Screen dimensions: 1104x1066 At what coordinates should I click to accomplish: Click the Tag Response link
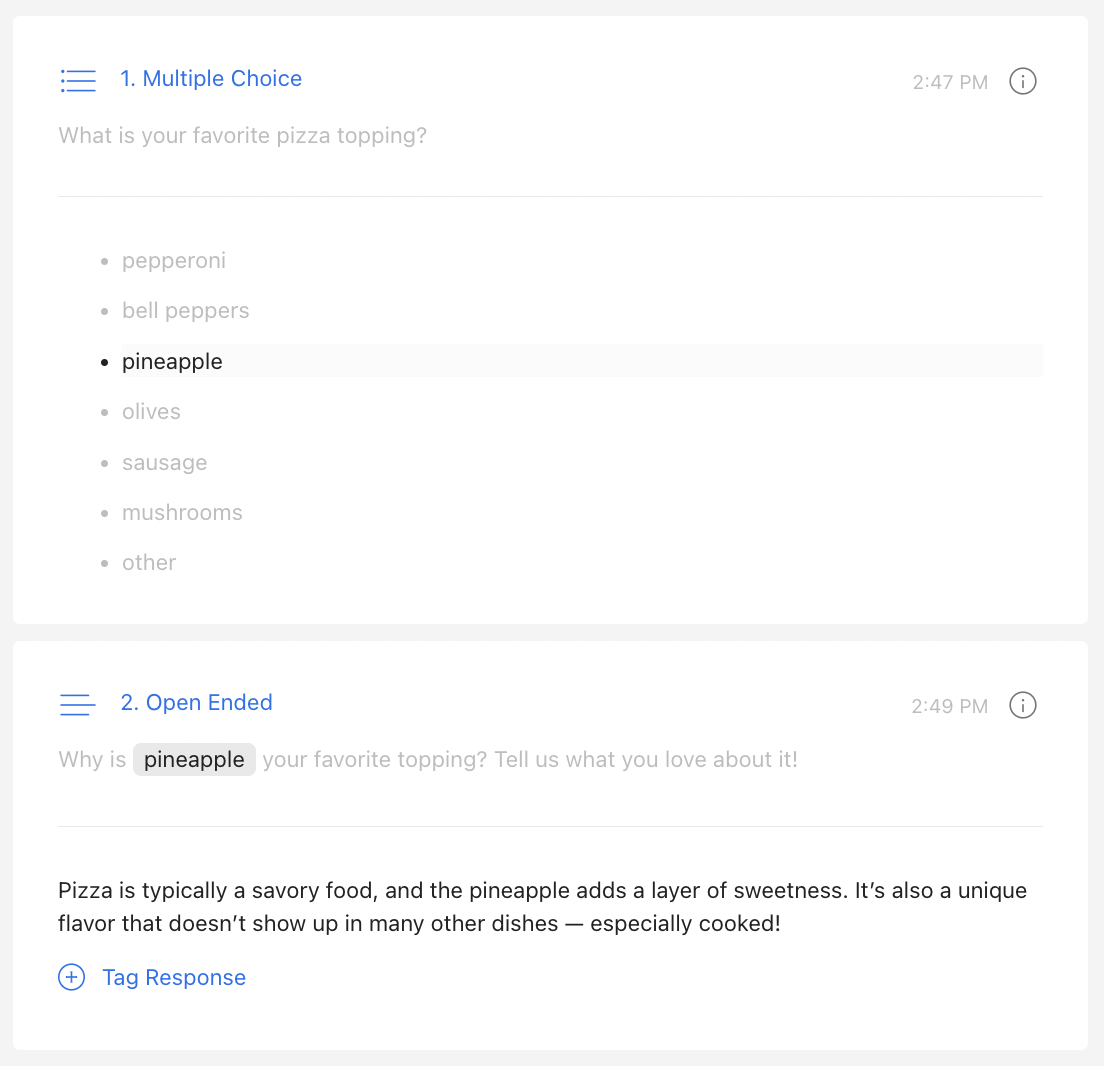175,977
